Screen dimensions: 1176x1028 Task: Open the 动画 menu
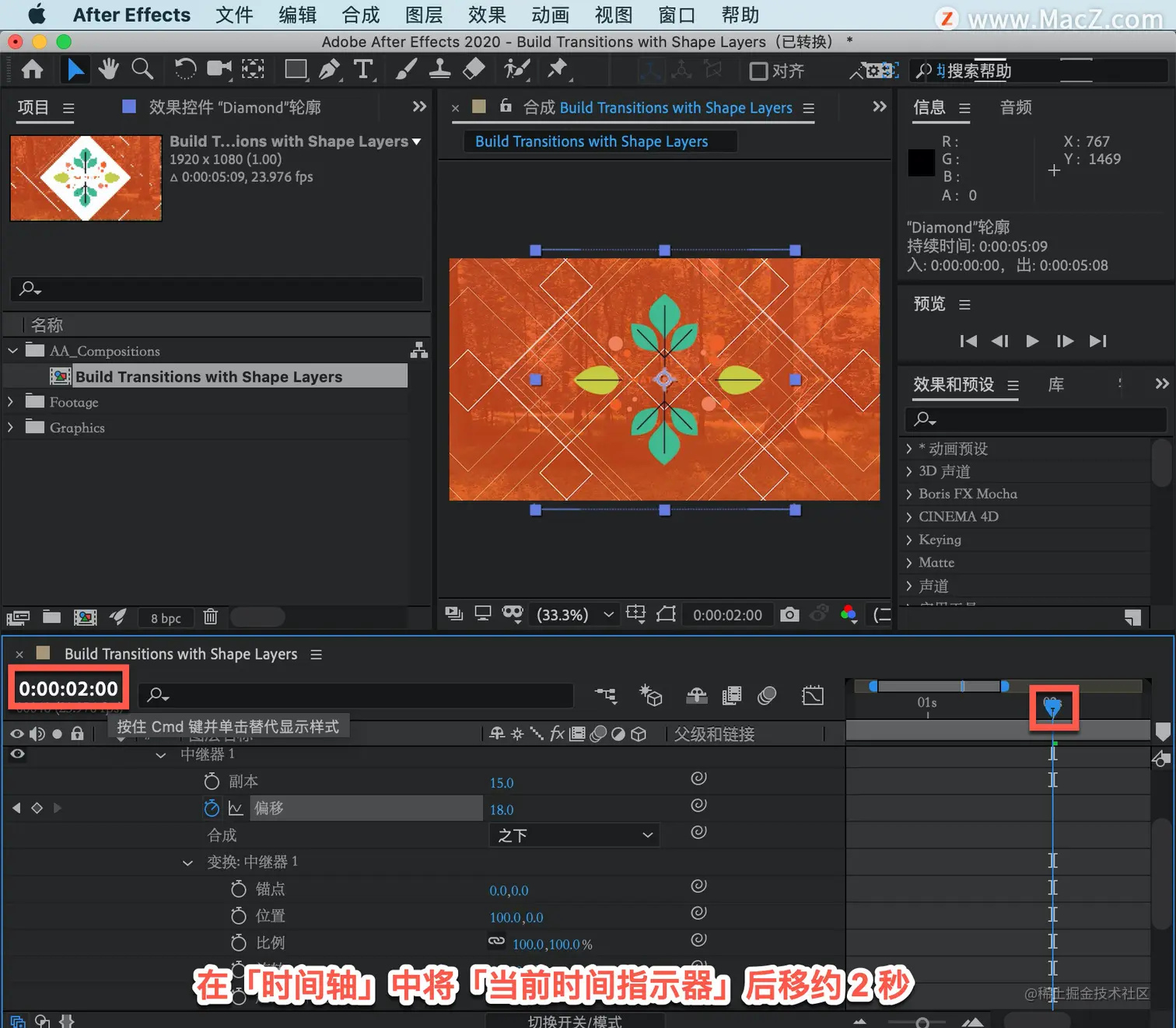coord(551,15)
